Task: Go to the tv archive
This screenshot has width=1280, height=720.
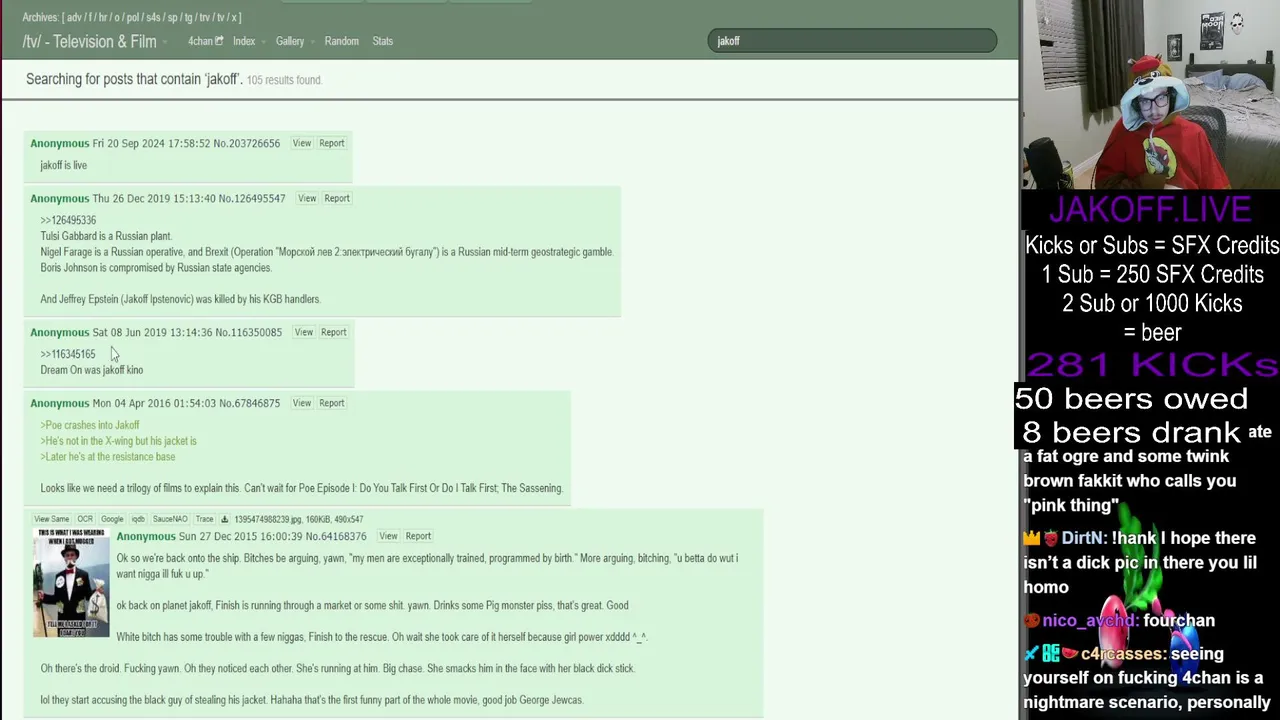Action: 221,17
